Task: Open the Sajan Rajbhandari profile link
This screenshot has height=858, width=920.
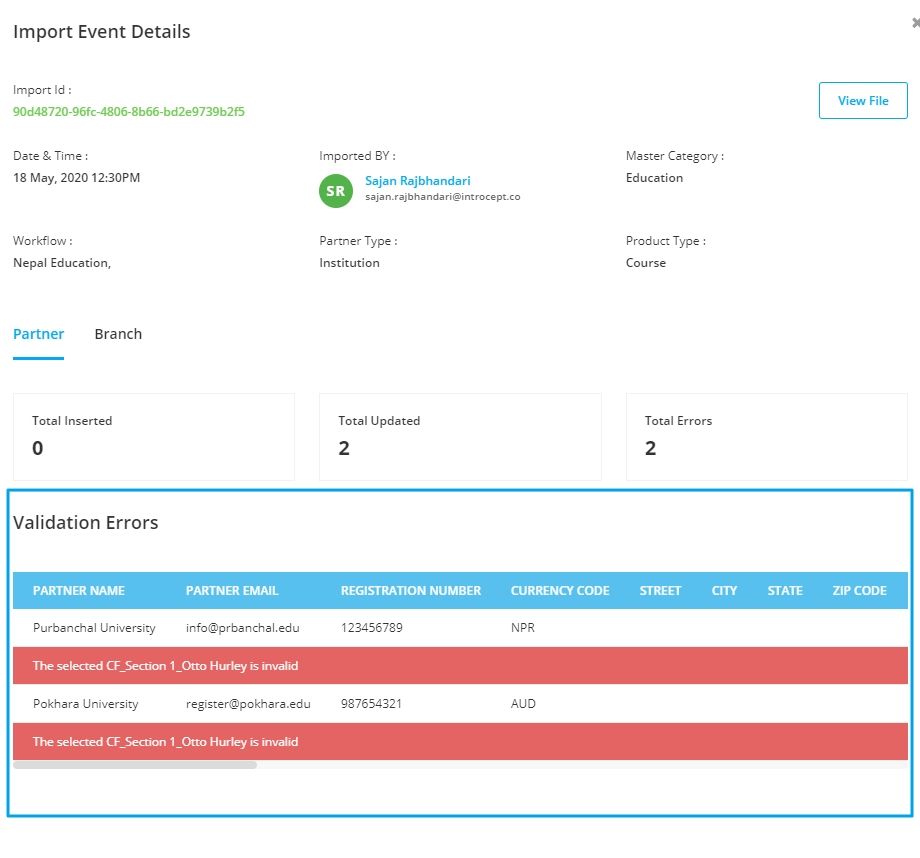Action: (x=418, y=181)
